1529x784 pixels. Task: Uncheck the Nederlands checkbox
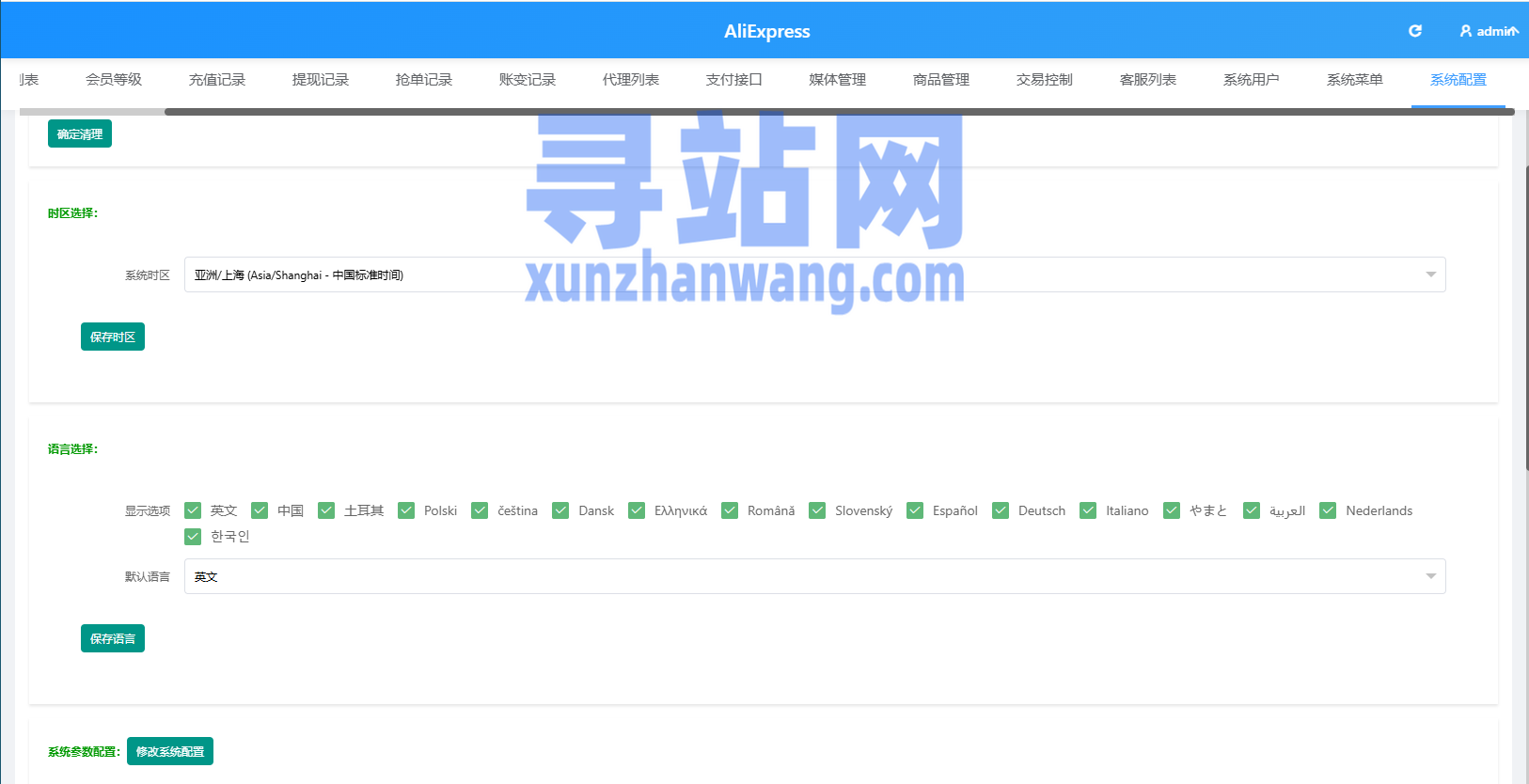click(1328, 510)
